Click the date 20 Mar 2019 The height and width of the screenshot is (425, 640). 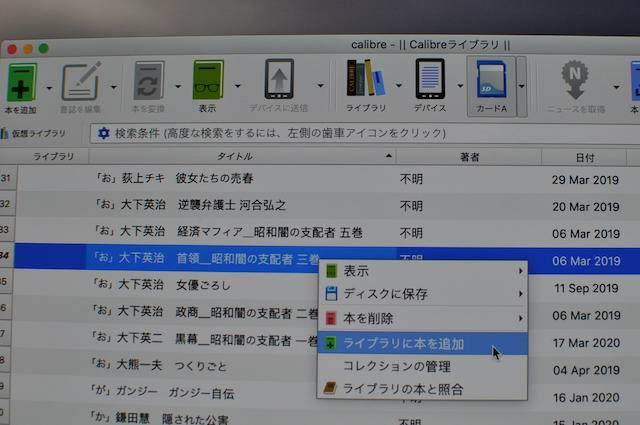pos(586,207)
